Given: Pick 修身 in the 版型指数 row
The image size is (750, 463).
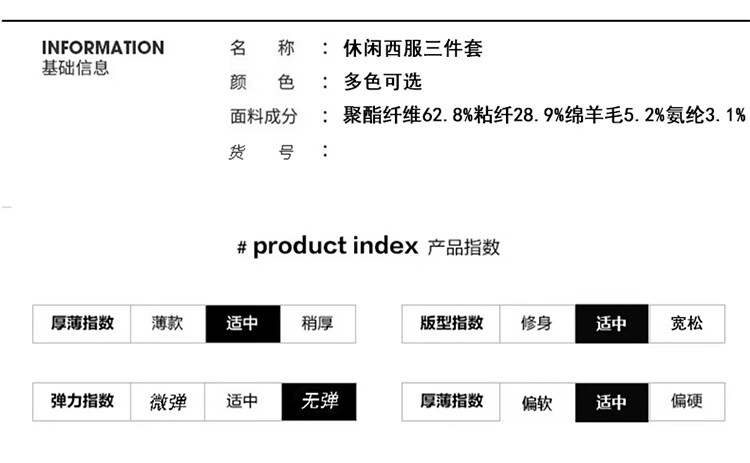Looking at the screenshot, I should pyautogui.click(x=537, y=324).
